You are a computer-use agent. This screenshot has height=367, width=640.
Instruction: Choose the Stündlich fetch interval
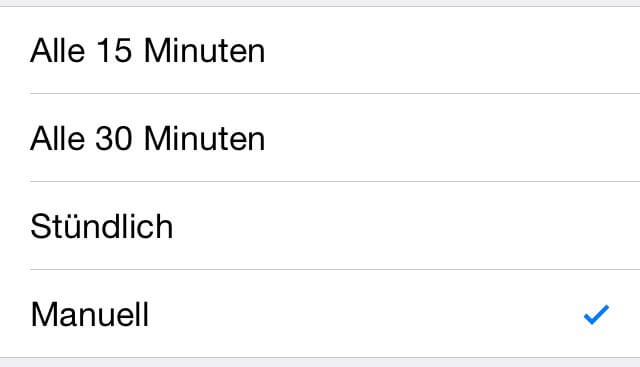point(320,226)
